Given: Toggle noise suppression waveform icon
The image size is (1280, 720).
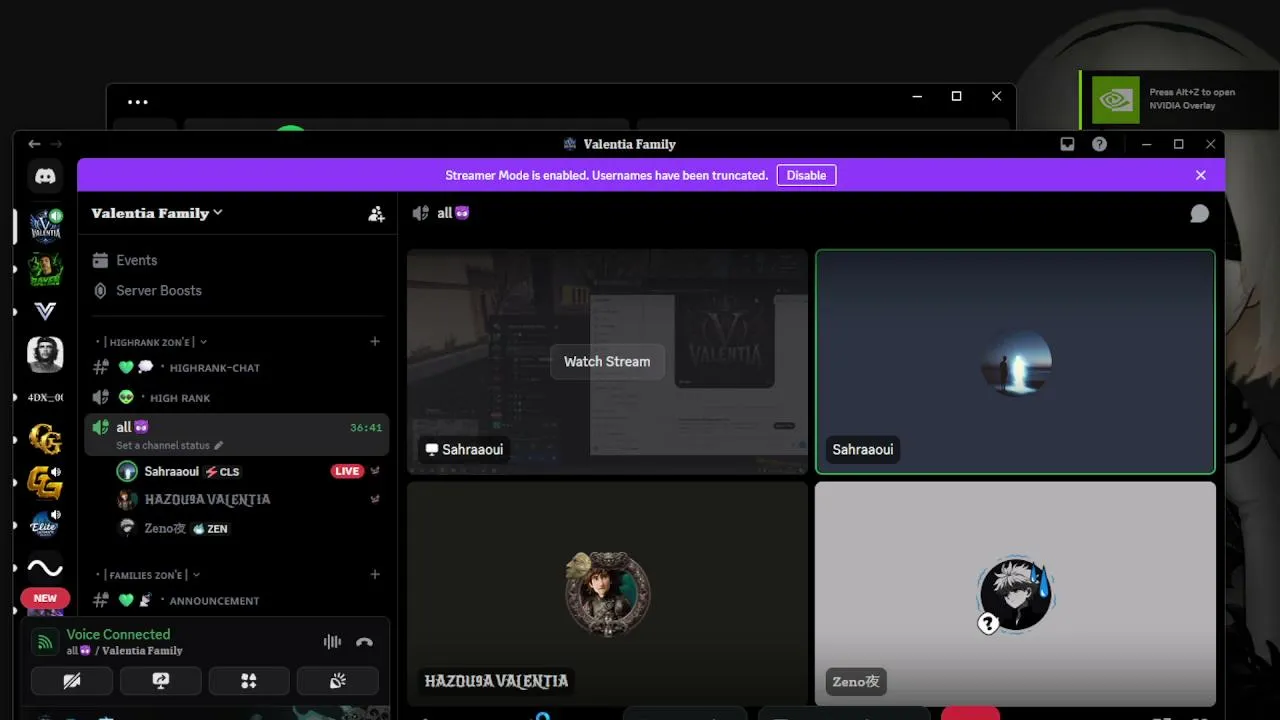Looking at the screenshot, I should tap(332, 642).
